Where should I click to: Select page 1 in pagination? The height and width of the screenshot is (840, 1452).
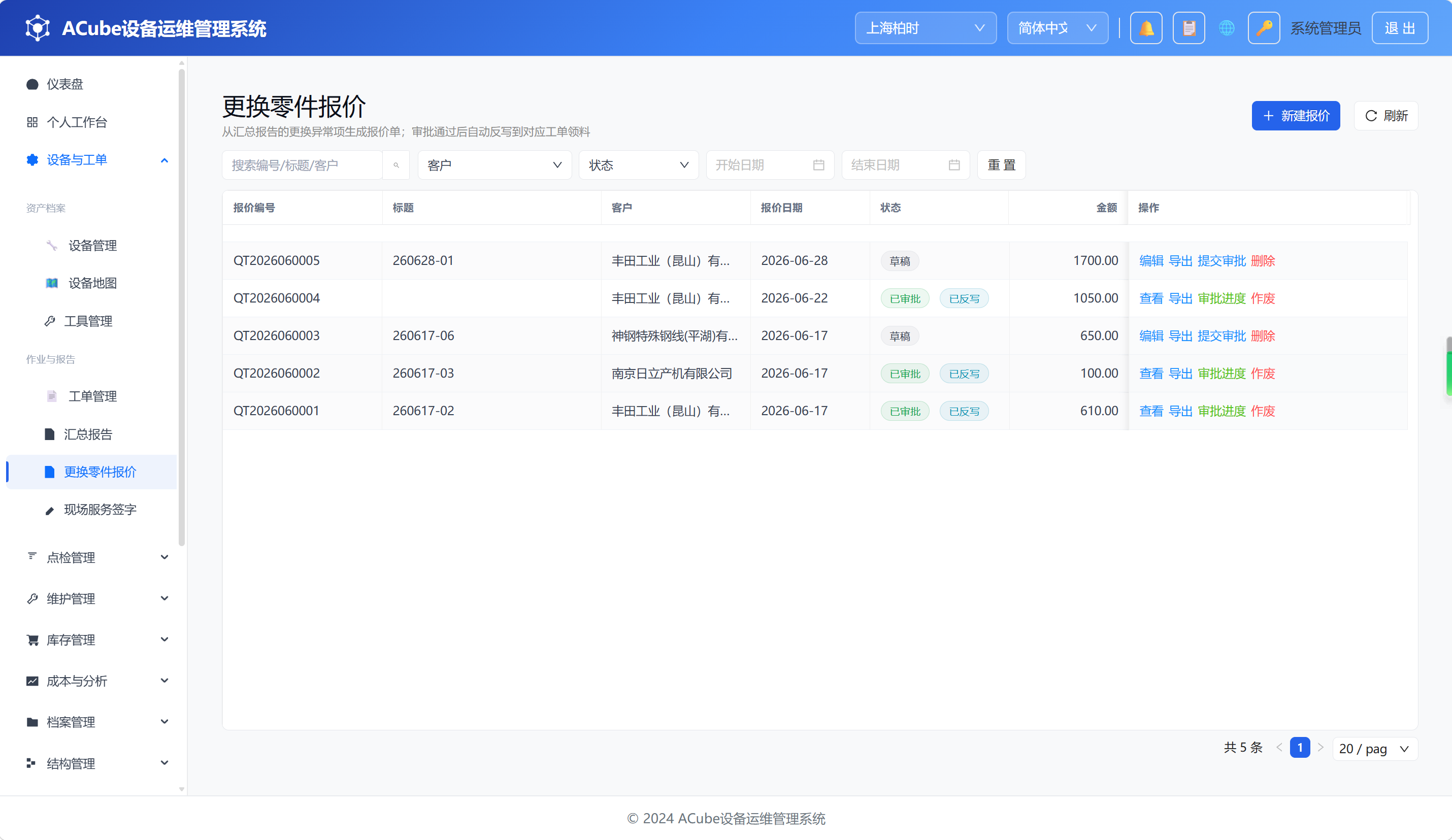tap(1300, 748)
